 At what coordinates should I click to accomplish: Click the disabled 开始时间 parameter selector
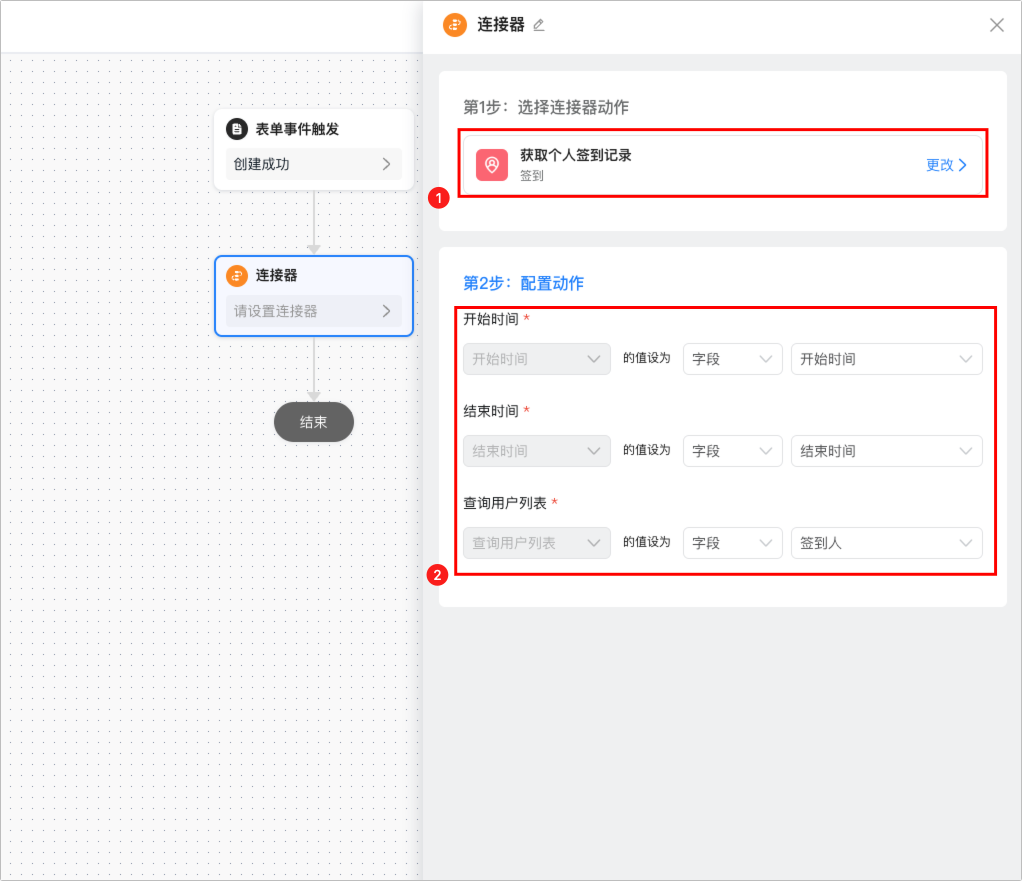536,359
